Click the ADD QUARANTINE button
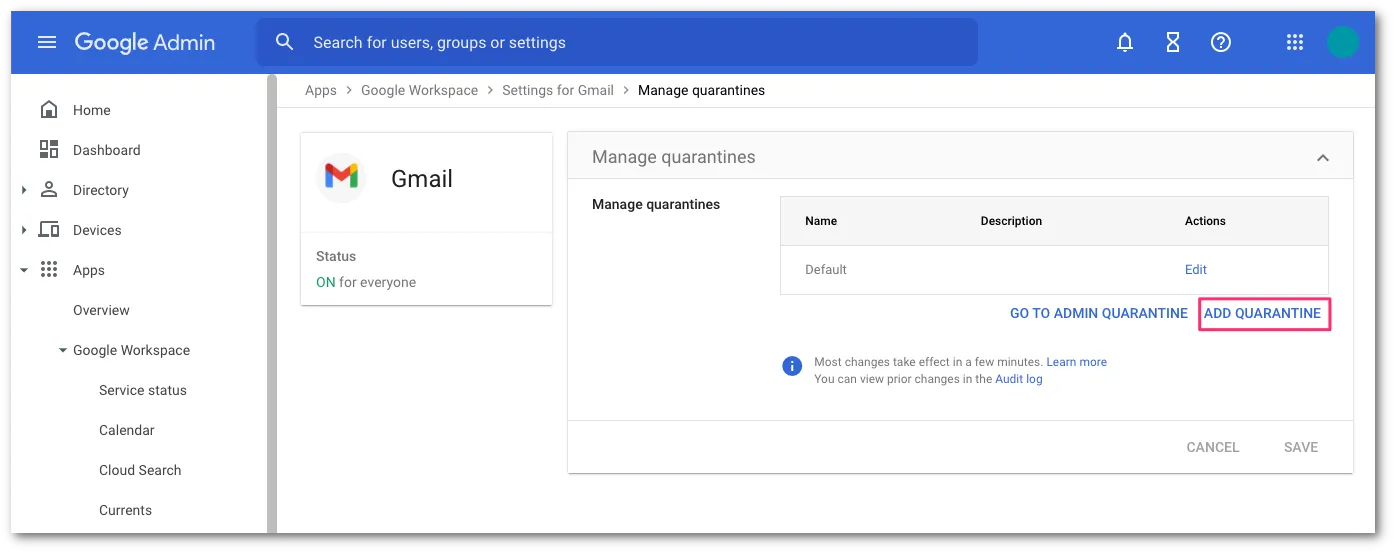 (x=1262, y=313)
